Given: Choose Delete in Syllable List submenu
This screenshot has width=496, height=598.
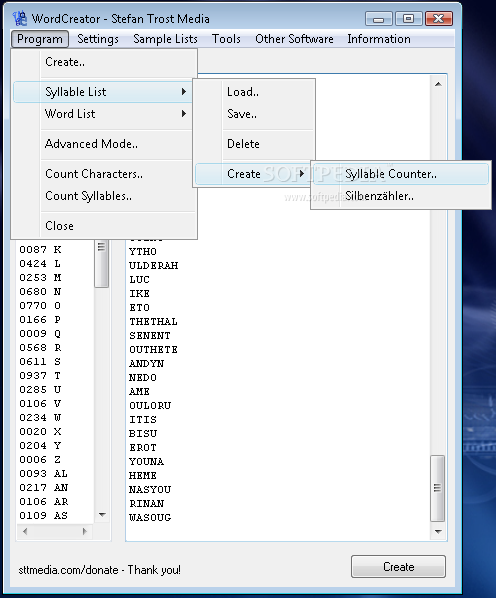Looking at the screenshot, I should click(255, 144).
